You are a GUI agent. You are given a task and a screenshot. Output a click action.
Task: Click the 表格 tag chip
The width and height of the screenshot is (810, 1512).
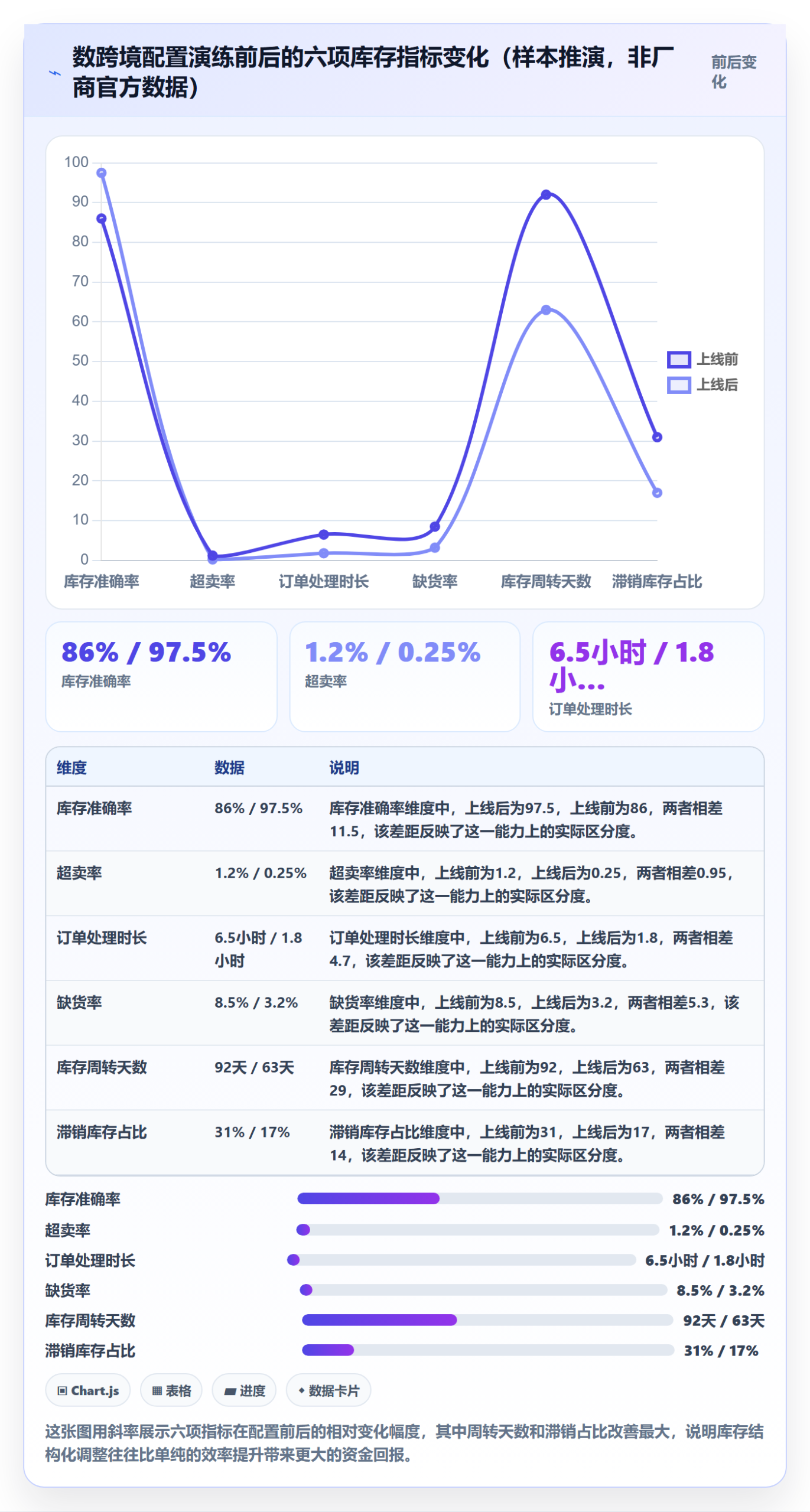point(171,1390)
